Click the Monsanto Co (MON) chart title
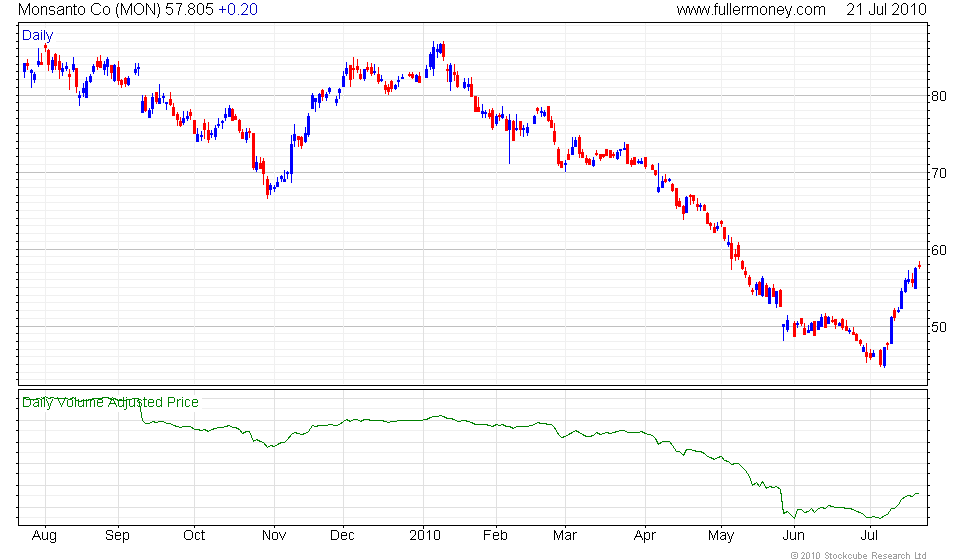The image size is (980, 560). [x=89, y=9]
